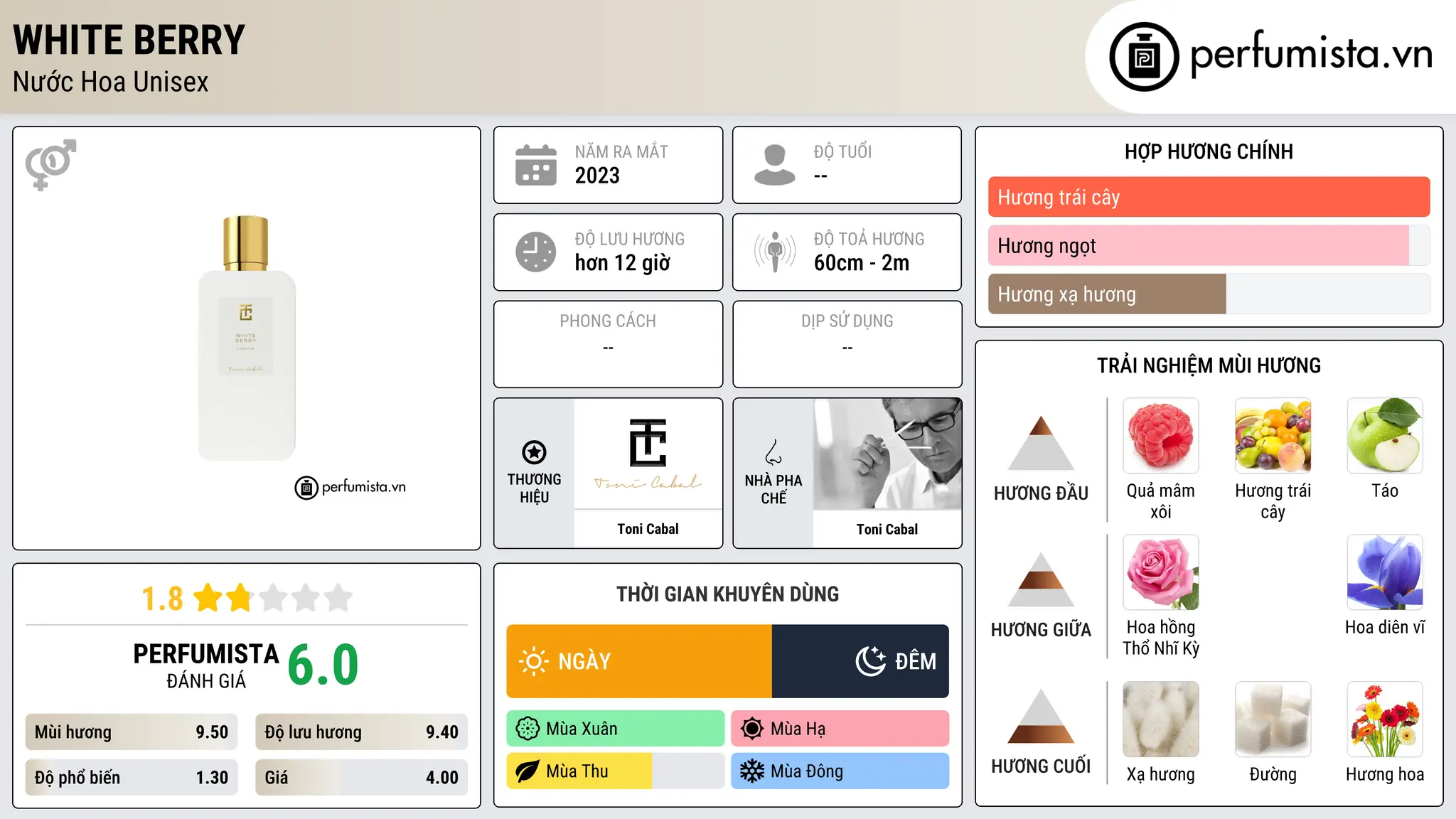The width and height of the screenshot is (1456, 819).
Task: Select the Mùa Xuân season bar
Action: [x=616, y=729]
